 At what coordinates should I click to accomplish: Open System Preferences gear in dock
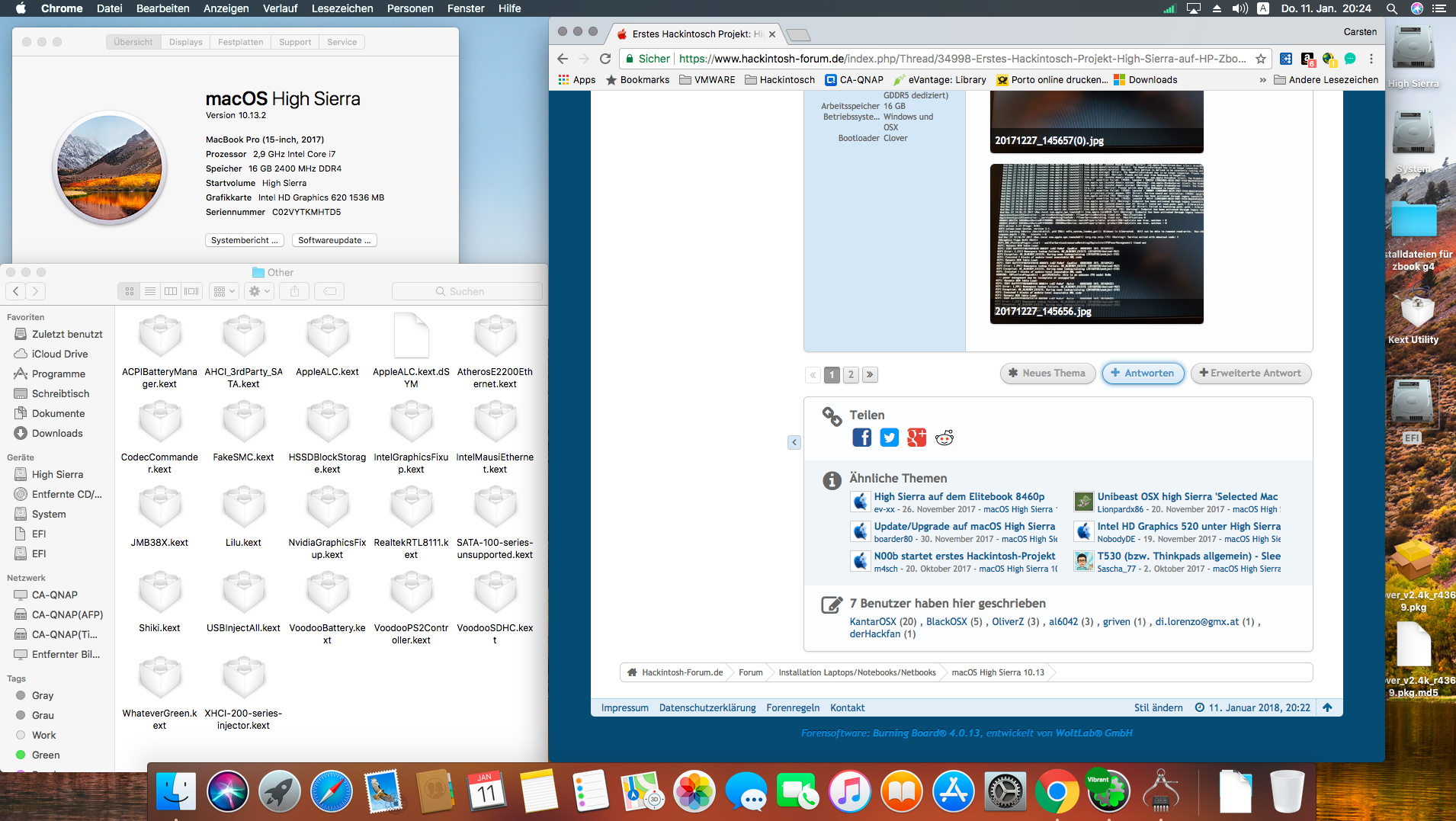click(1005, 791)
